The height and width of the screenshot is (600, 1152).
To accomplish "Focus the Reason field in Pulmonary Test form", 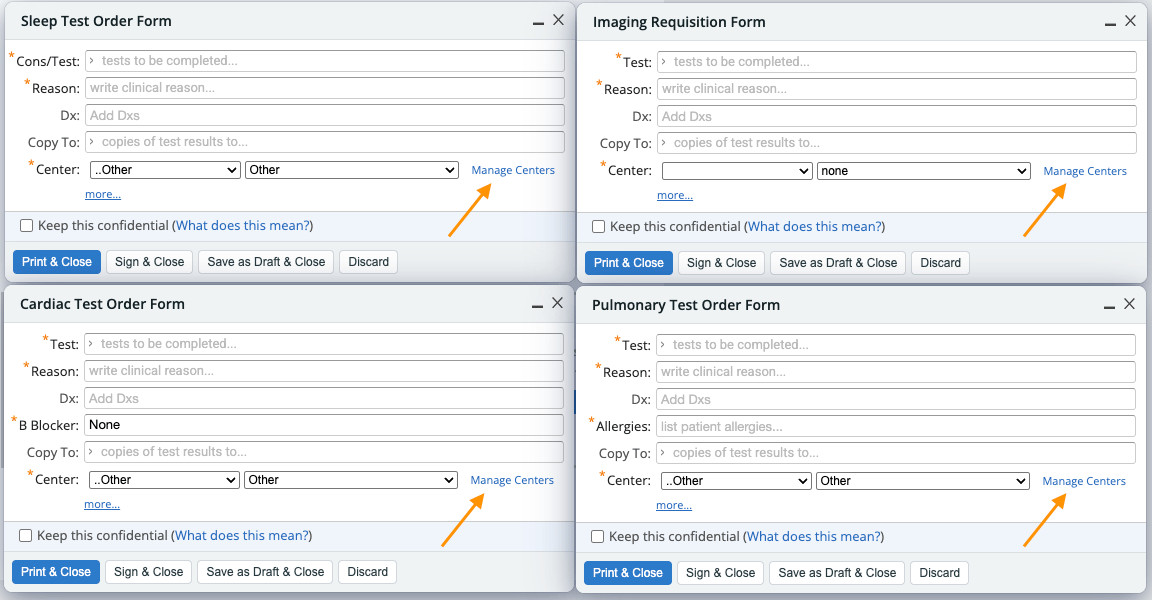I will [896, 372].
